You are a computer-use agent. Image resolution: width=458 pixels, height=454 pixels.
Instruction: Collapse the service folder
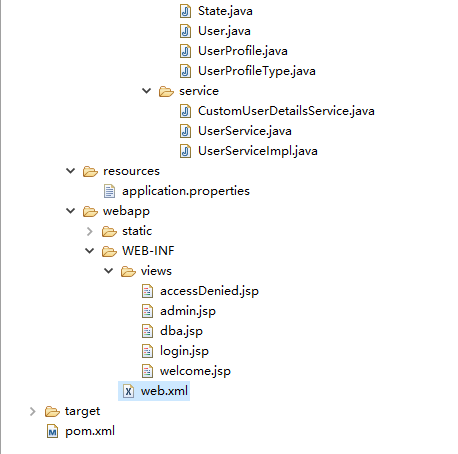147,91
